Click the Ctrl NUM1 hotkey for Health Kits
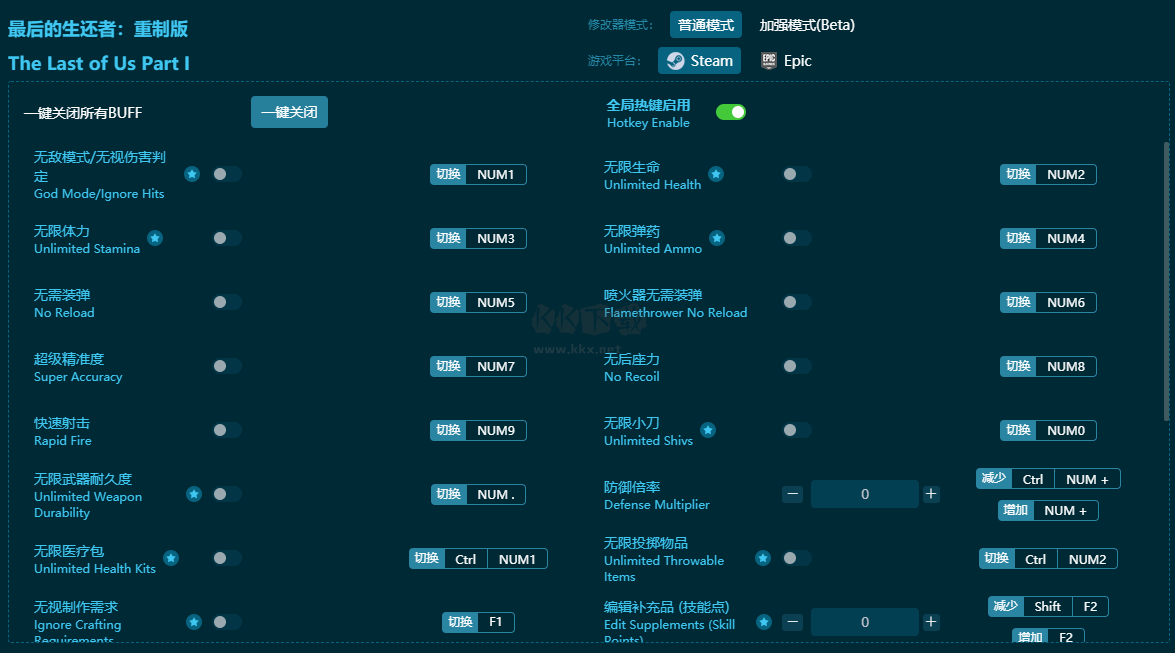 [x=478, y=559]
